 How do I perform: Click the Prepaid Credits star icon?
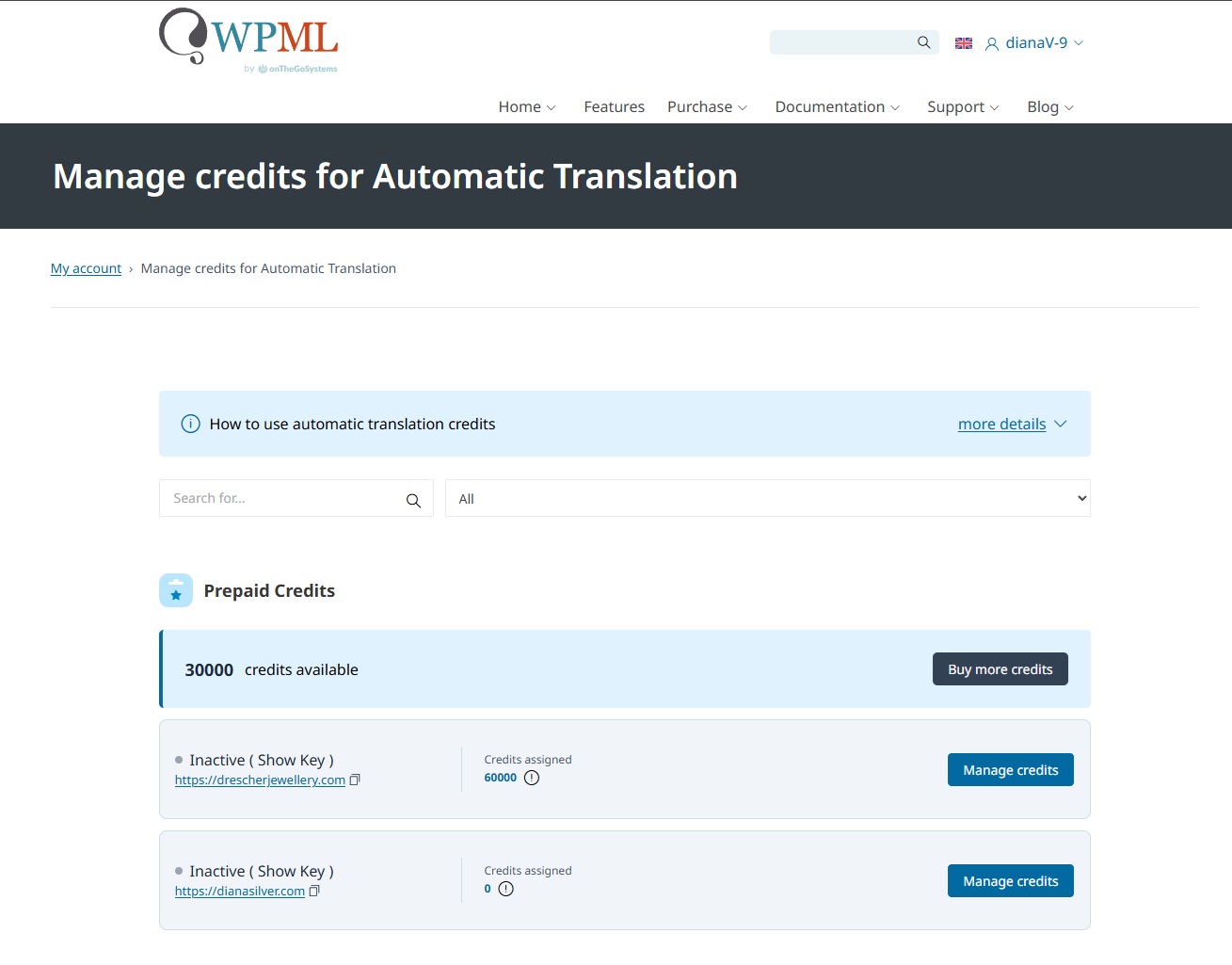coord(176,590)
